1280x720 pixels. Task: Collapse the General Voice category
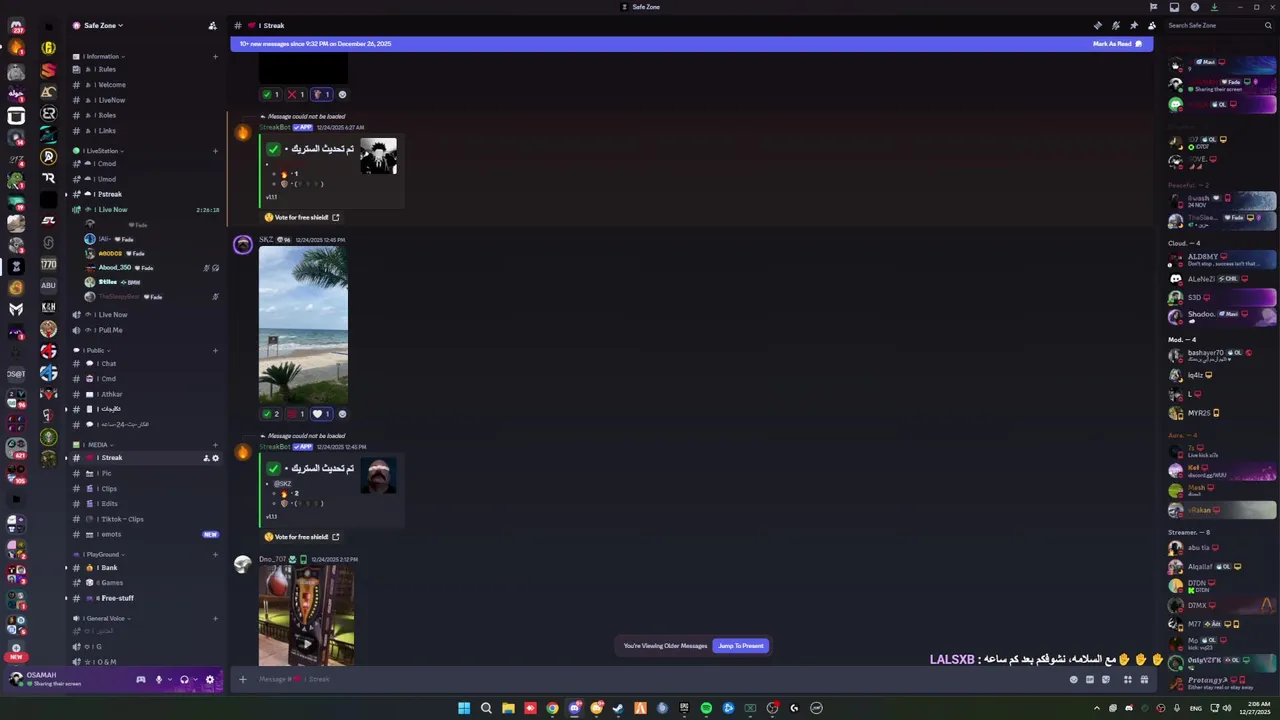coord(103,619)
